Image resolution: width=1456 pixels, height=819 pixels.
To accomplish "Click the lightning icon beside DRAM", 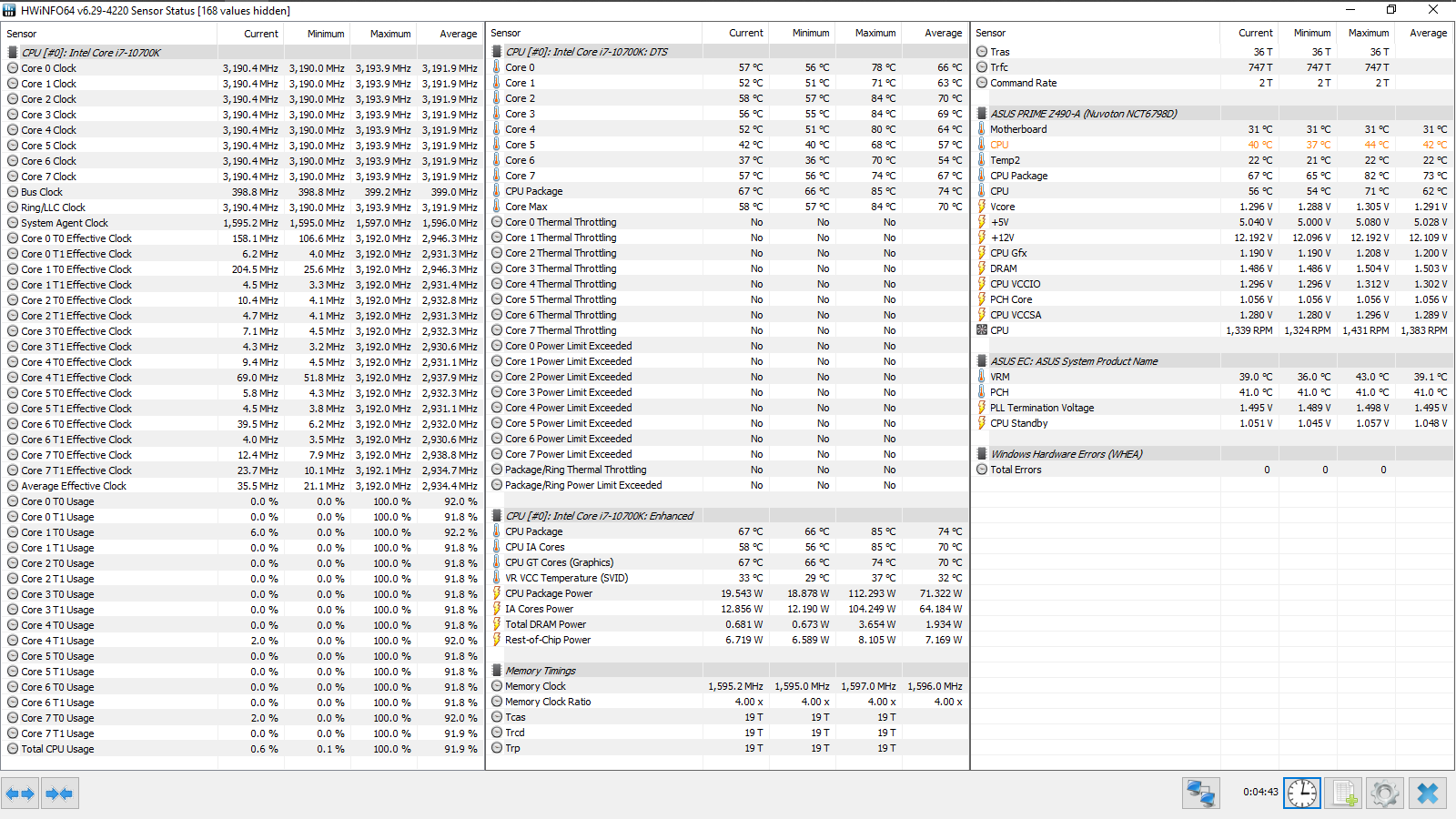I will pos(982,268).
